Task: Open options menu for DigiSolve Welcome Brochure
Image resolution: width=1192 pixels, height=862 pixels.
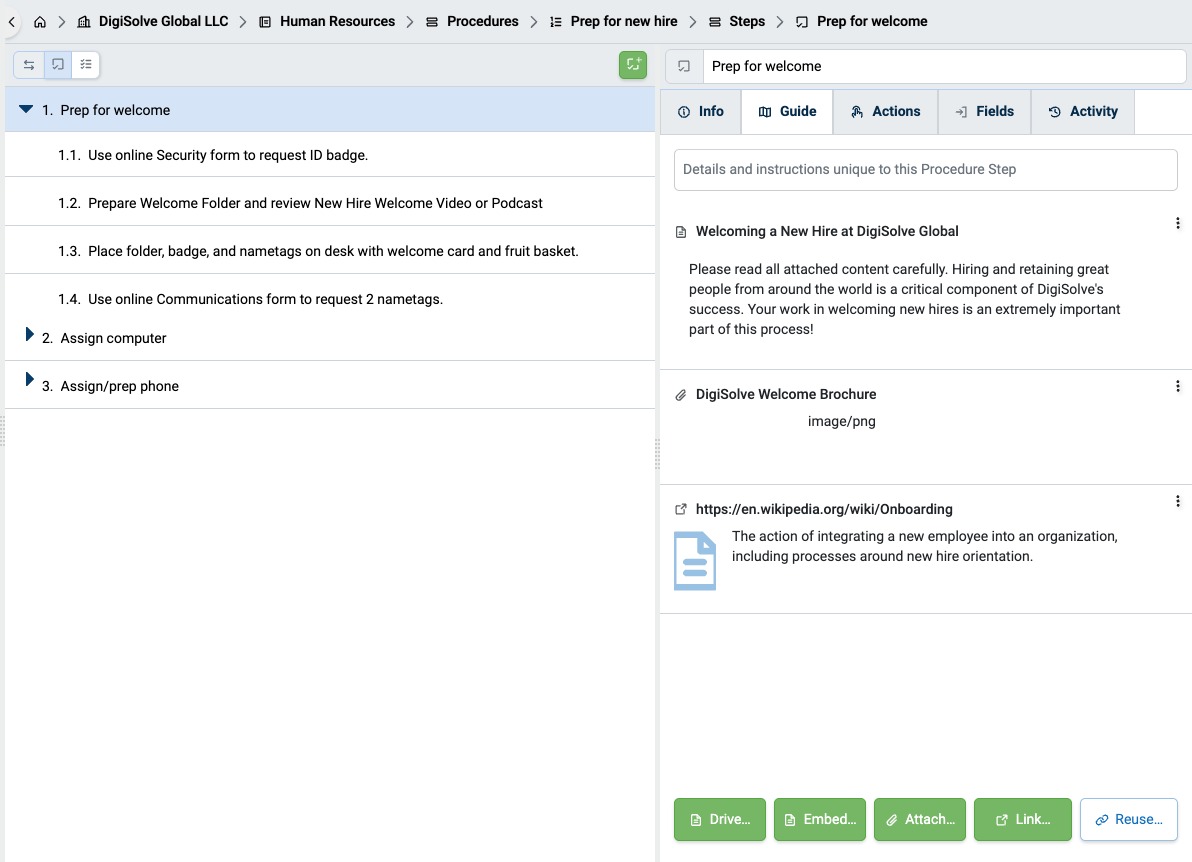Action: pyautogui.click(x=1178, y=386)
